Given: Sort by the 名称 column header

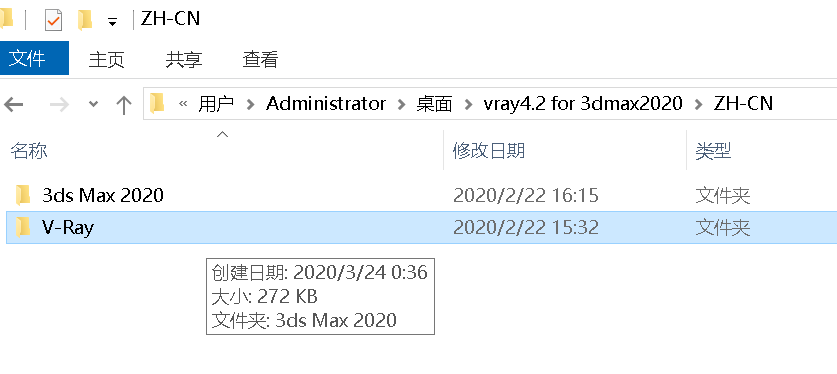Looking at the screenshot, I should coord(29,151).
